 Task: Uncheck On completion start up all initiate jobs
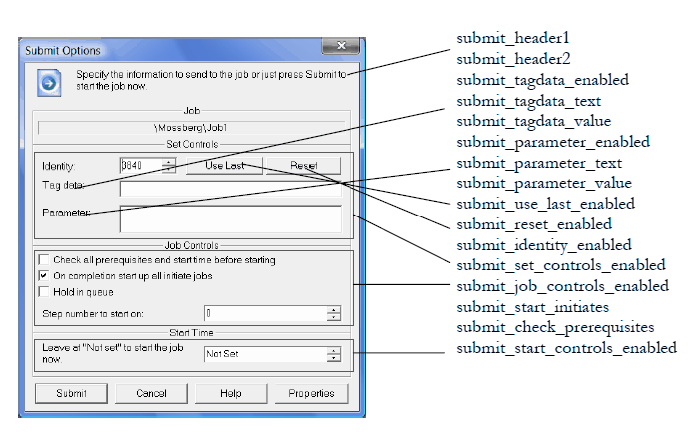[x=43, y=275]
